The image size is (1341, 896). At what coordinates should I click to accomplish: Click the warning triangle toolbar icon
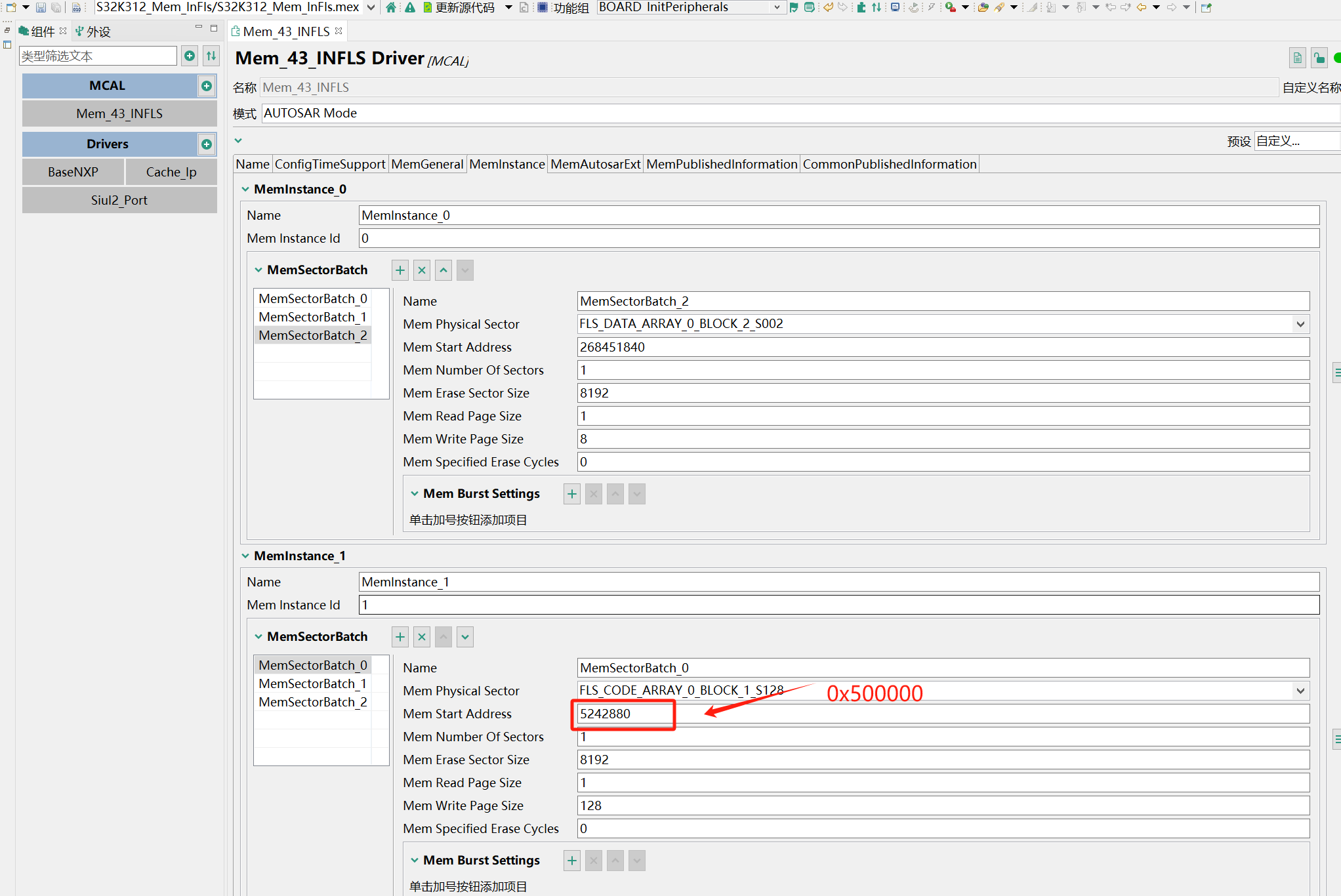(409, 7)
